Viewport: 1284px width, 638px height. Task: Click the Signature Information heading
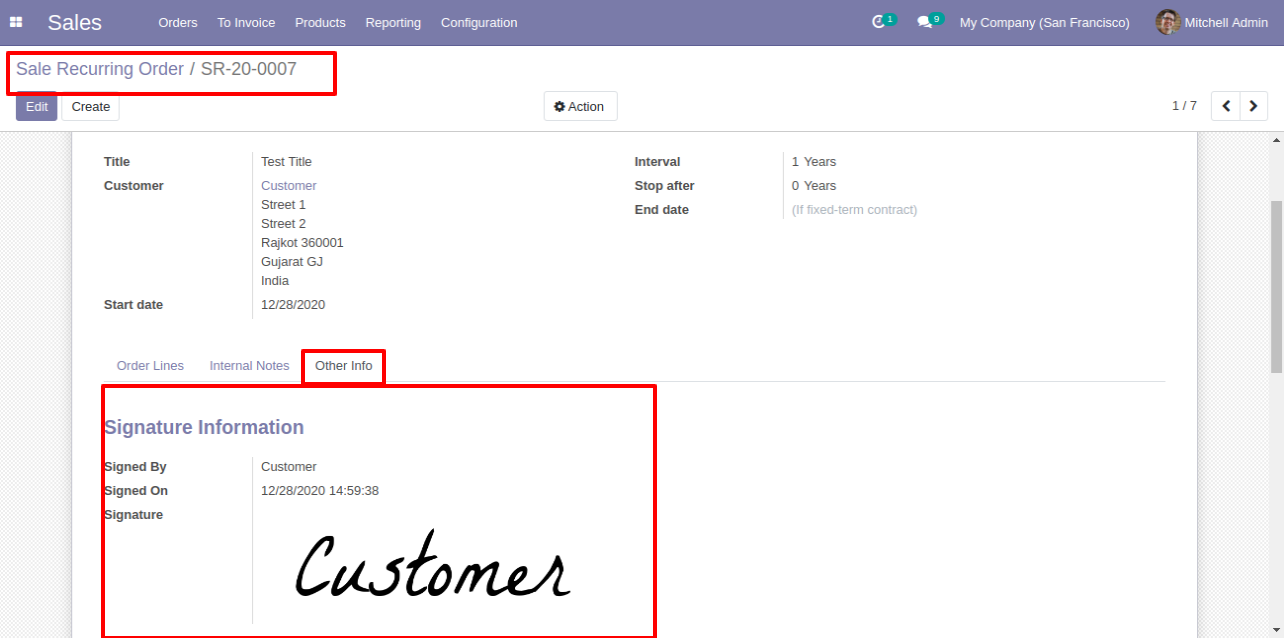click(x=204, y=427)
